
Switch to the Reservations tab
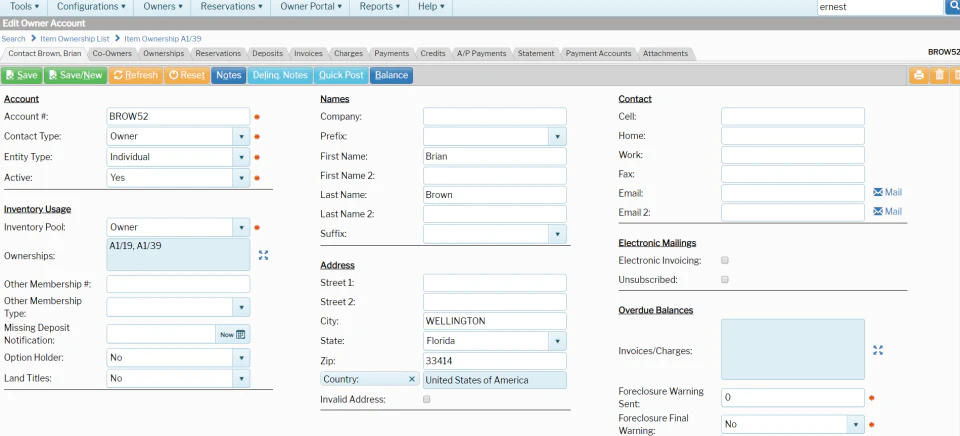219,53
